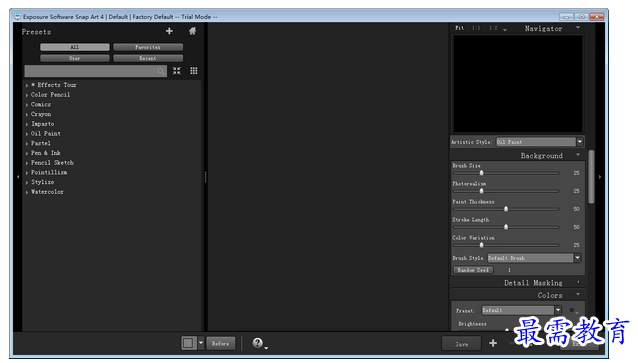Viewport: 638px width, 363px height.
Task: Click the collapse-all arrows icon beside search
Action: click(177, 71)
